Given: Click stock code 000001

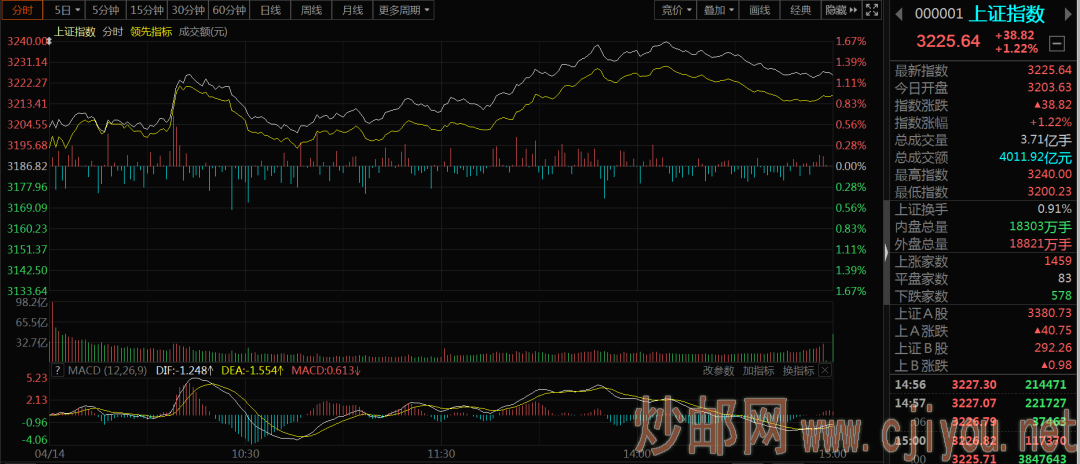Looking at the screenshot, I should (938, 14).
